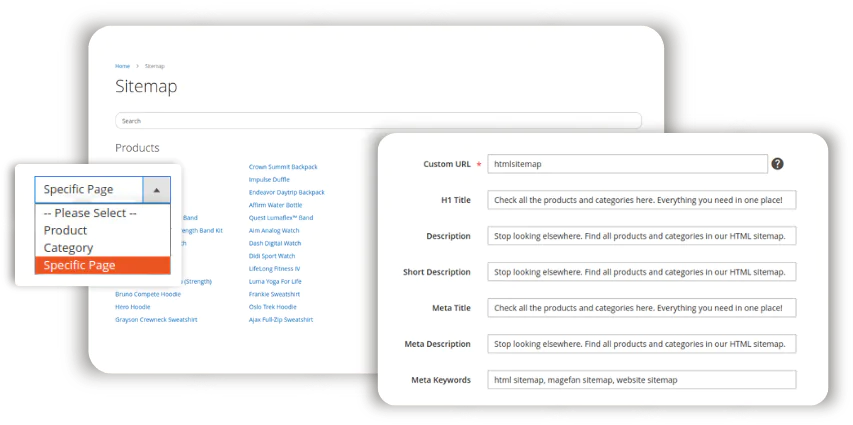This screenshot has height=425, width=853.
Task: Open the Affirm Water Bottle link
Action: [x=275, y=205]
